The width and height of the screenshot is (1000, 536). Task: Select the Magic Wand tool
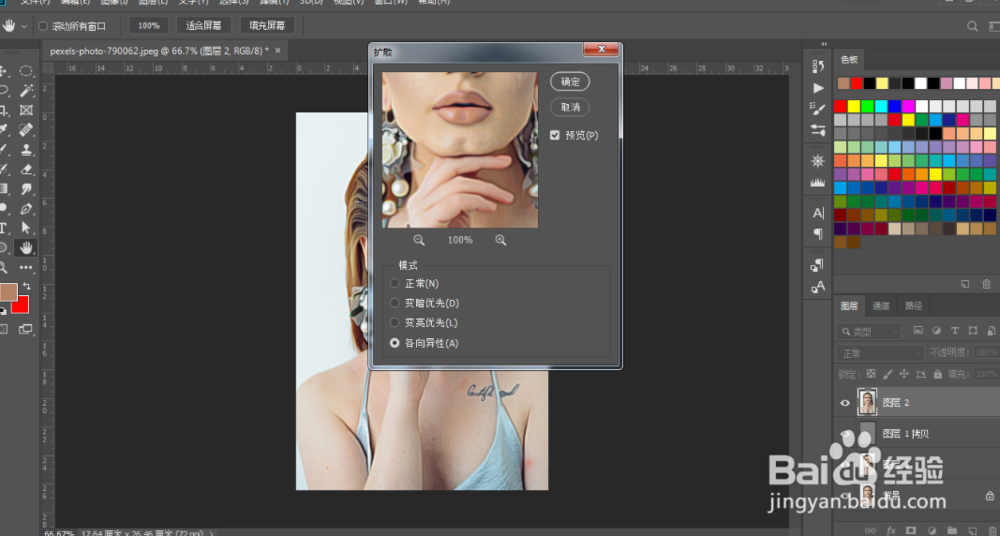pos(26,91)
